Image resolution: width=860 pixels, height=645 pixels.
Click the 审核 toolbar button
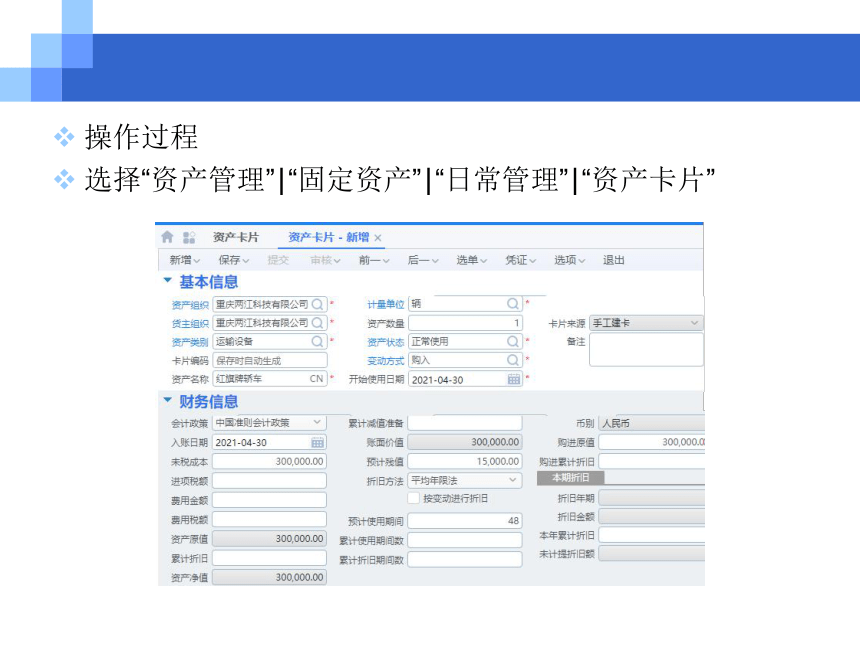325,260
